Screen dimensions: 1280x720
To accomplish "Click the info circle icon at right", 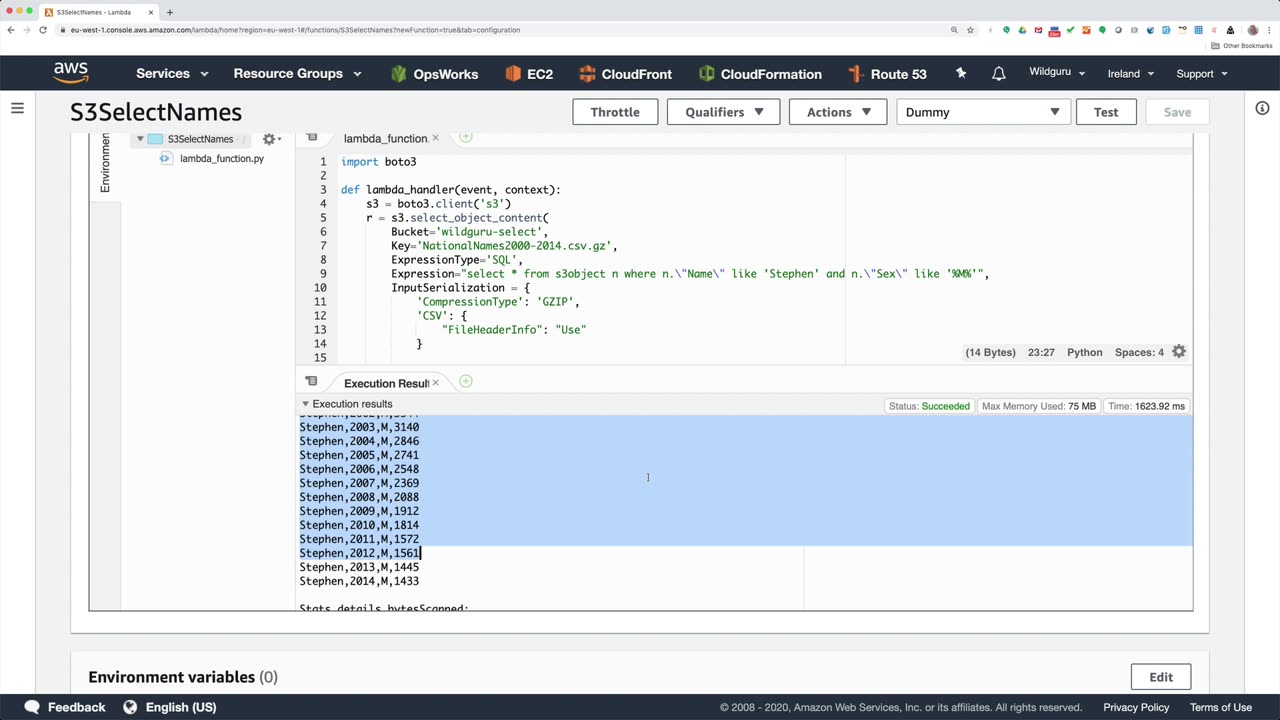I will tap(1262, 108).
